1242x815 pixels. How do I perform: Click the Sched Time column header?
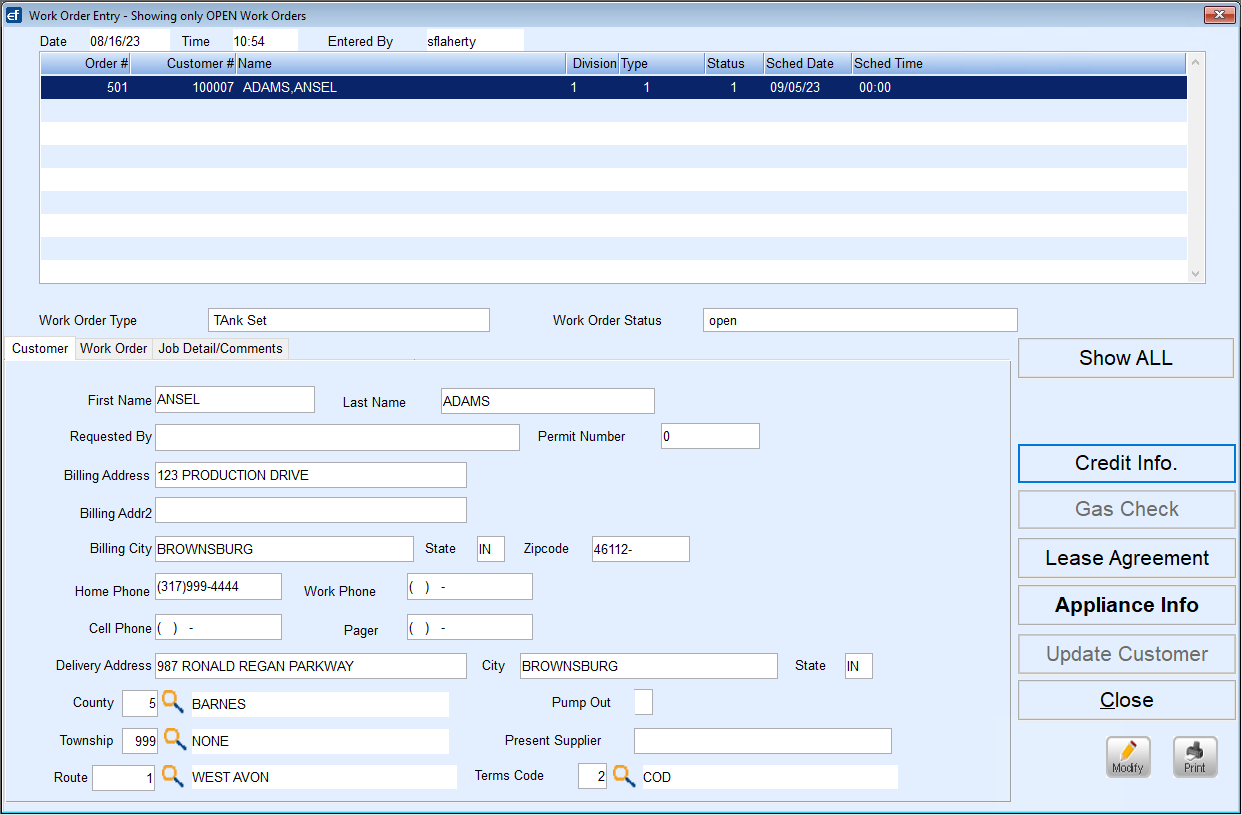click(x=1018, y=63)
